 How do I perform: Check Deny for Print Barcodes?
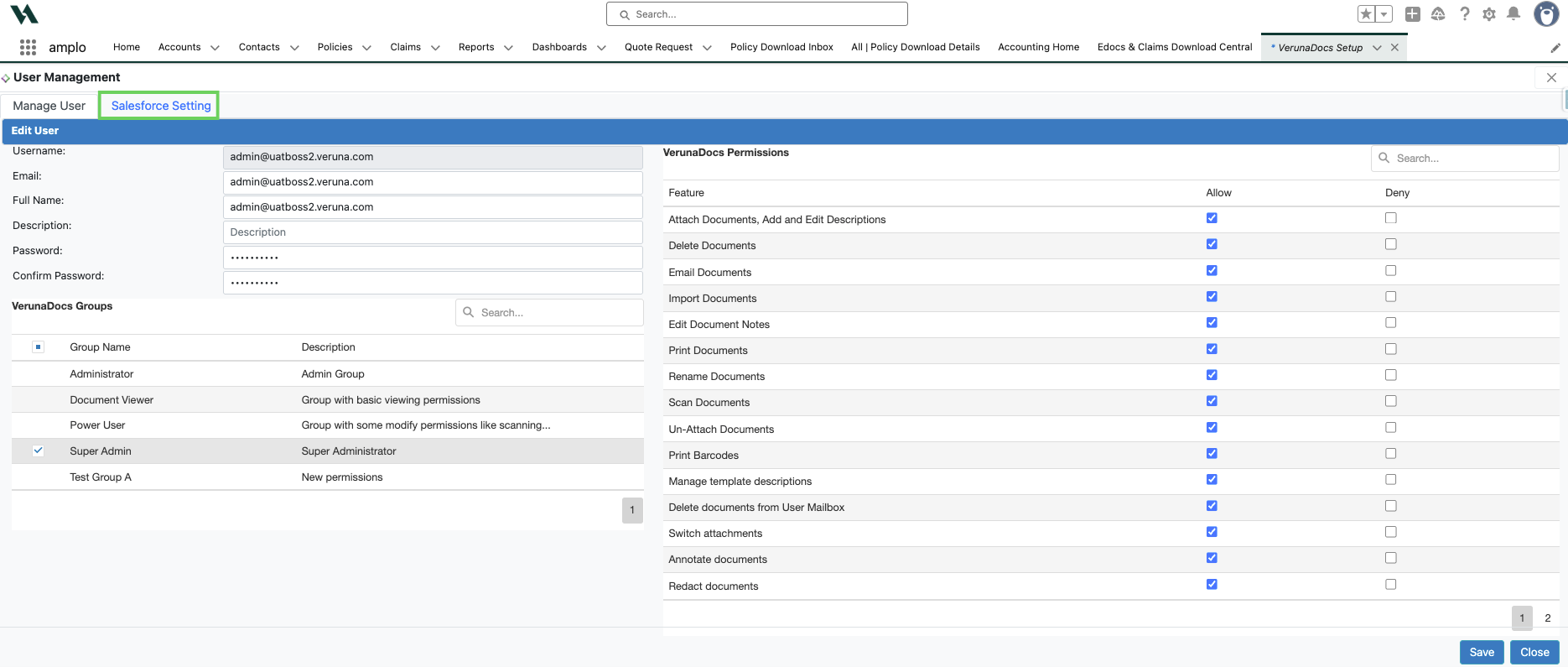(1391, 453)
